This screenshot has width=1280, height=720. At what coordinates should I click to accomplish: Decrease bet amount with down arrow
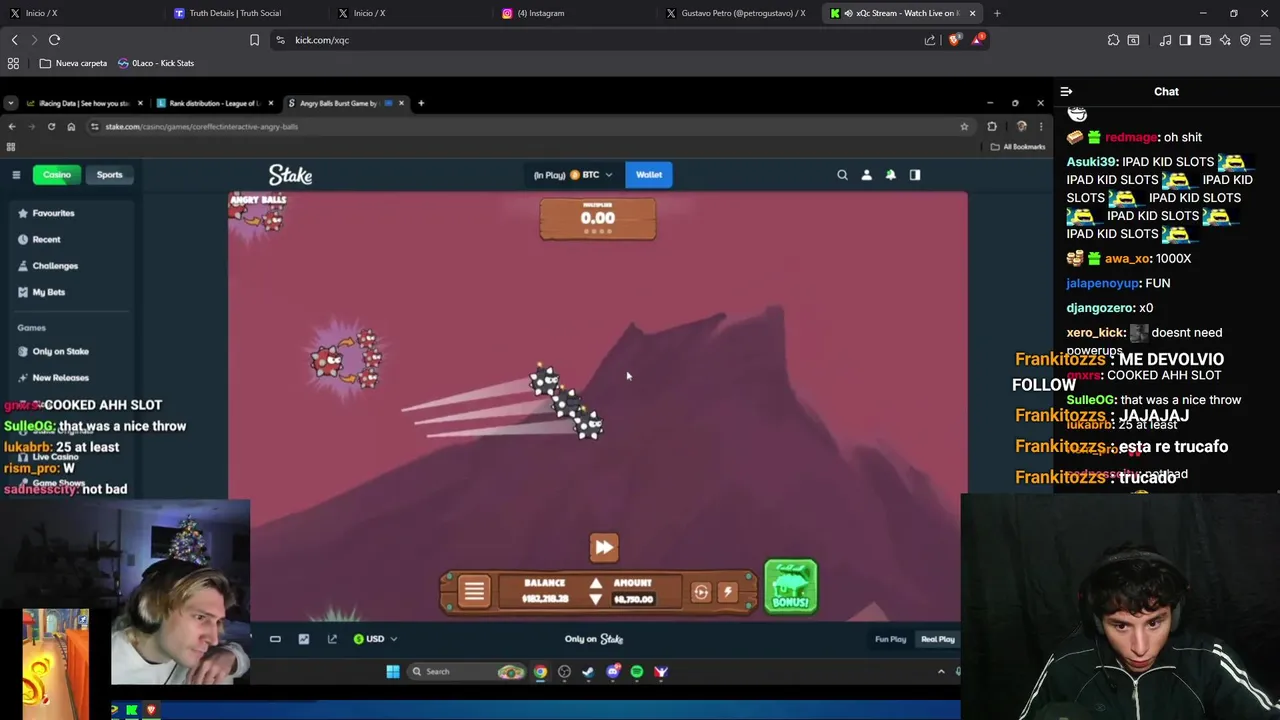pyautogui.click(x=595, y=600)
